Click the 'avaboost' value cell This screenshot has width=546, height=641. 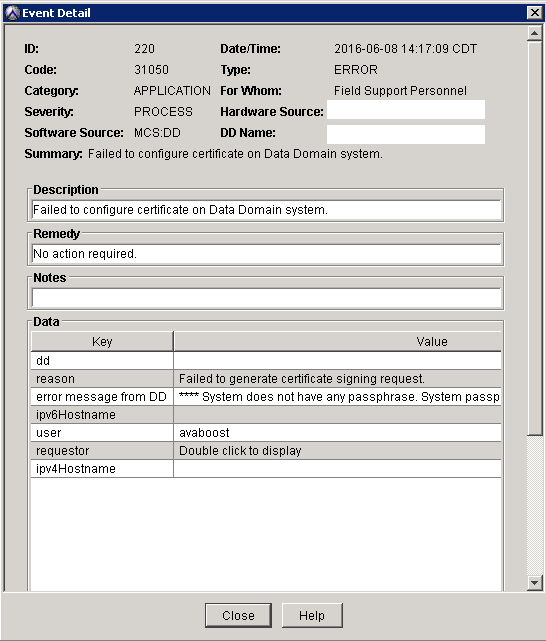tap(338, 433)
